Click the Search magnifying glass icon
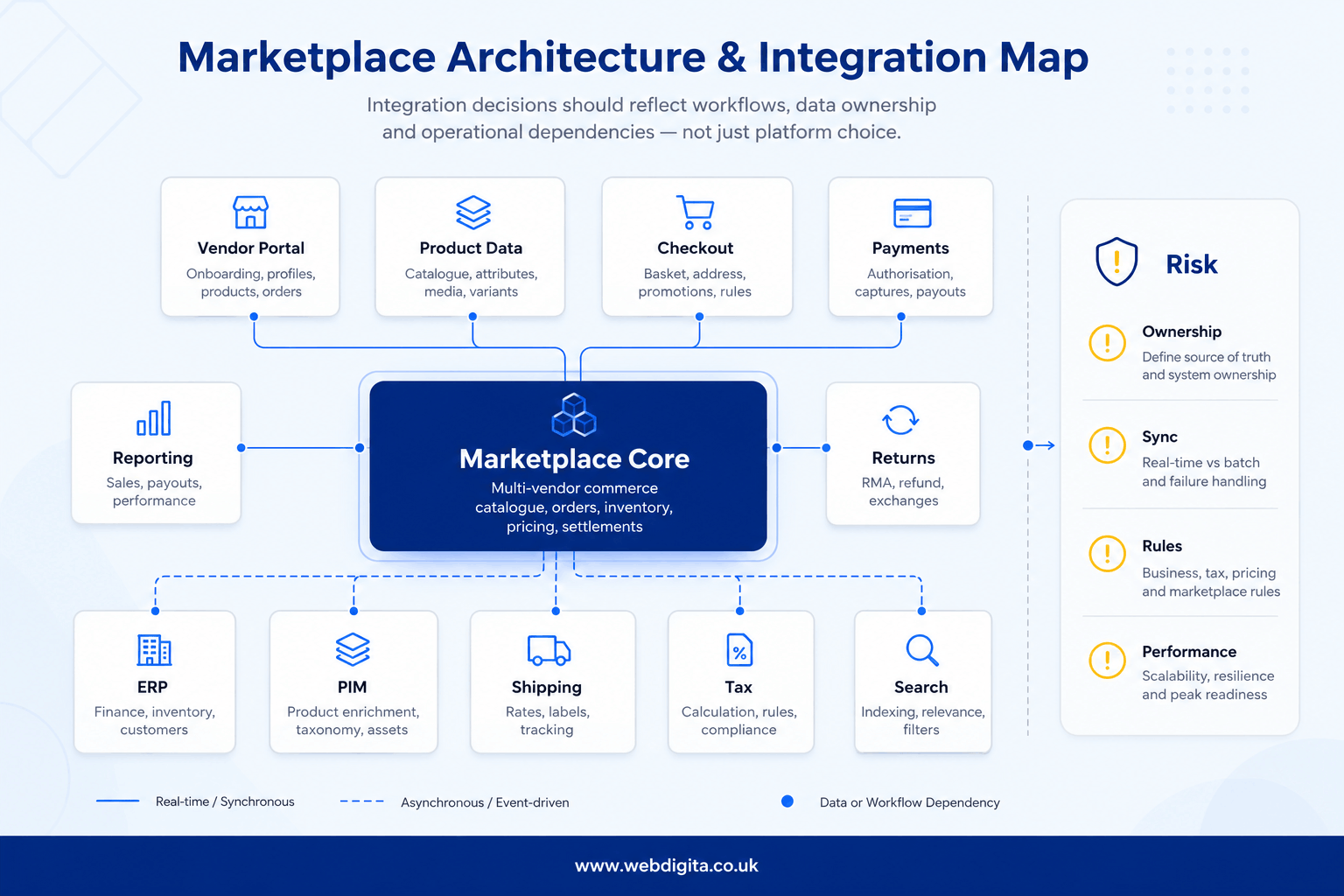 [922, 650]
